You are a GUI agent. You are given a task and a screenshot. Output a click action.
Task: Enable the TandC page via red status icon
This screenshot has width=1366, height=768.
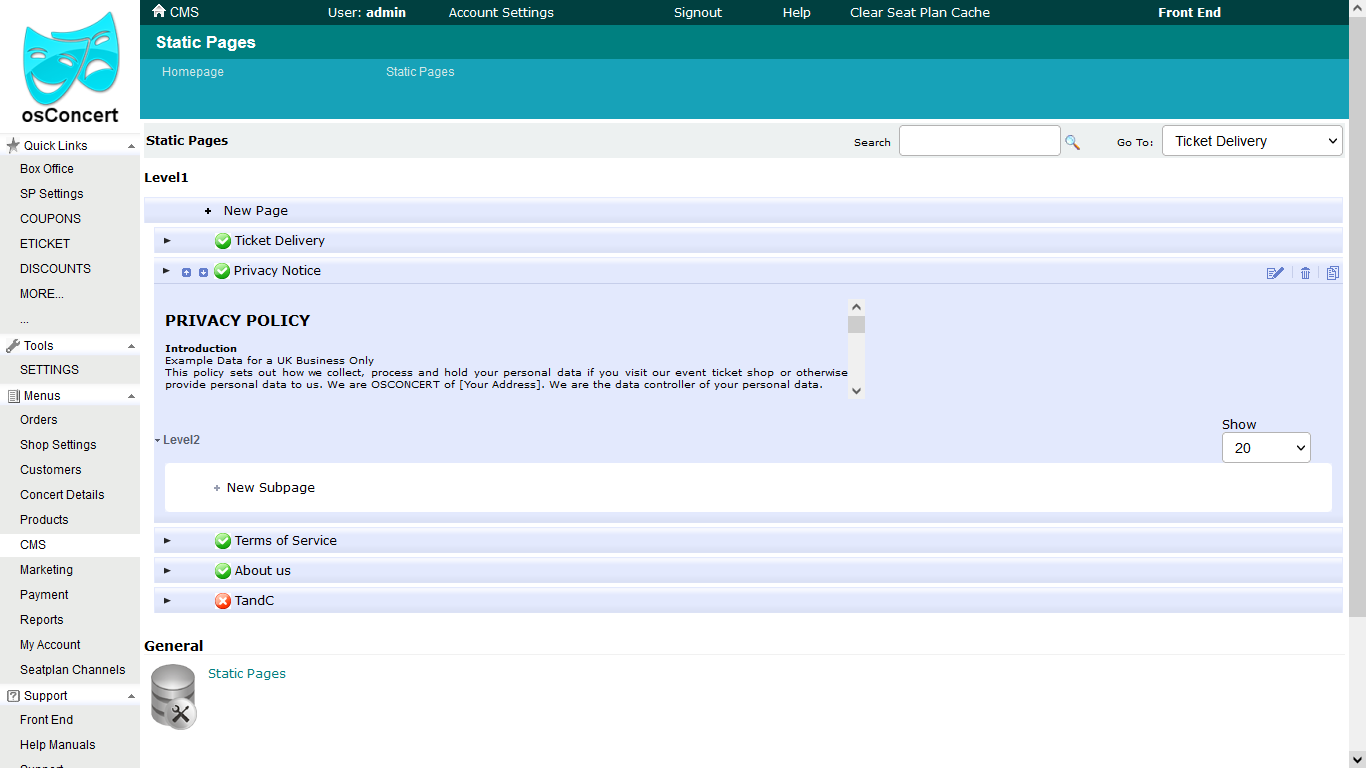coord(223,601)
